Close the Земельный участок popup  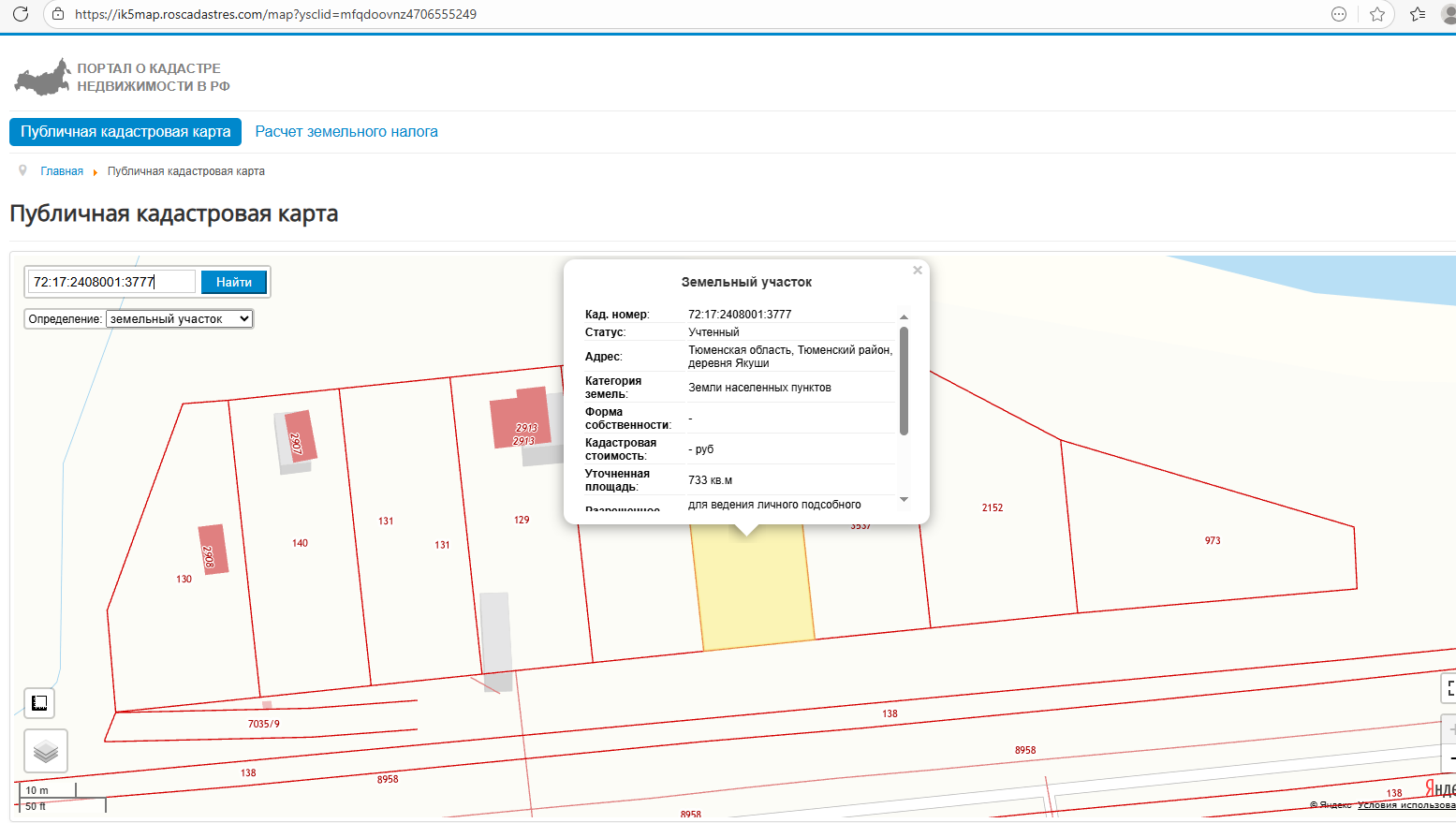tap(918, 271)
